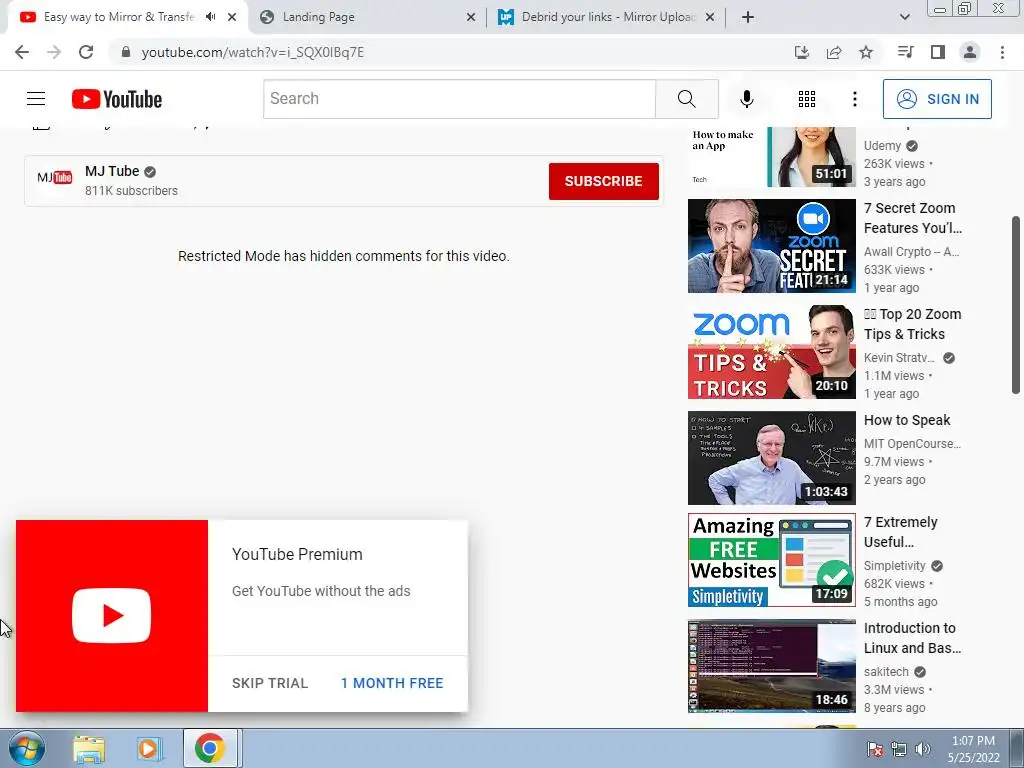Switch to Debrid your links tab
Screen dimensions: 1024x768
pos(606,17)
